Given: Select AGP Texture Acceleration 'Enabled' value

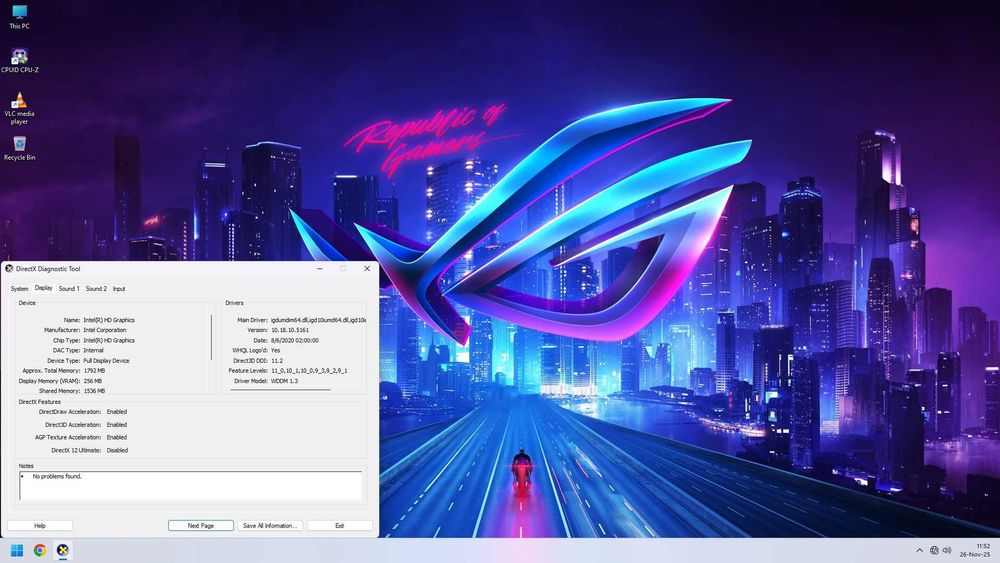Looking at the screenshot, I should click(x=117, y=437).
